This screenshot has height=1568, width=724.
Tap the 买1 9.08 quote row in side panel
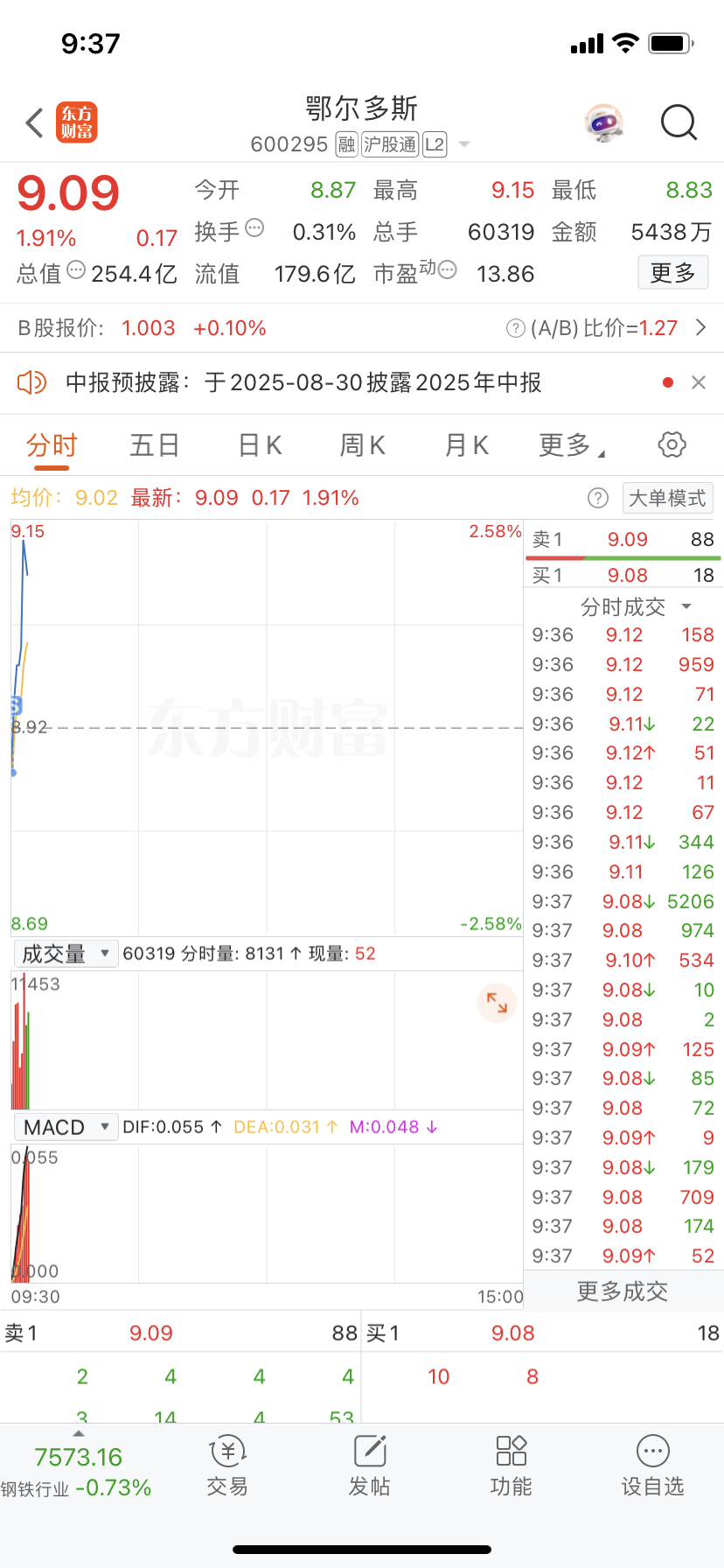point(623,575)
